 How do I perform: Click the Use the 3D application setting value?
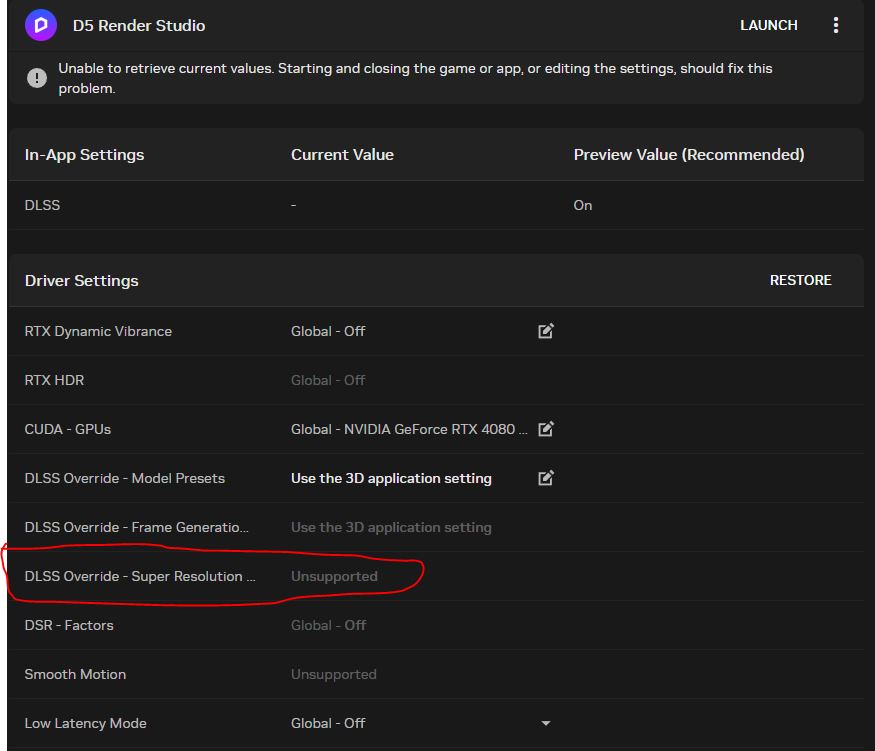391,478
